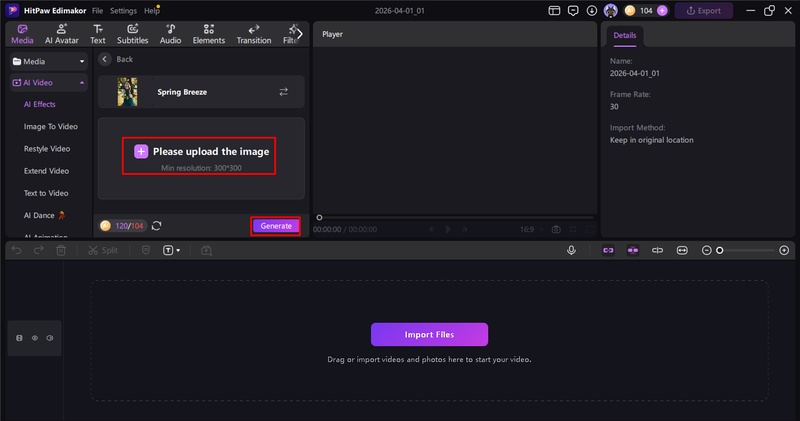
Task: Swap the Spring Breeze effect template
Action: coord(284,92)
